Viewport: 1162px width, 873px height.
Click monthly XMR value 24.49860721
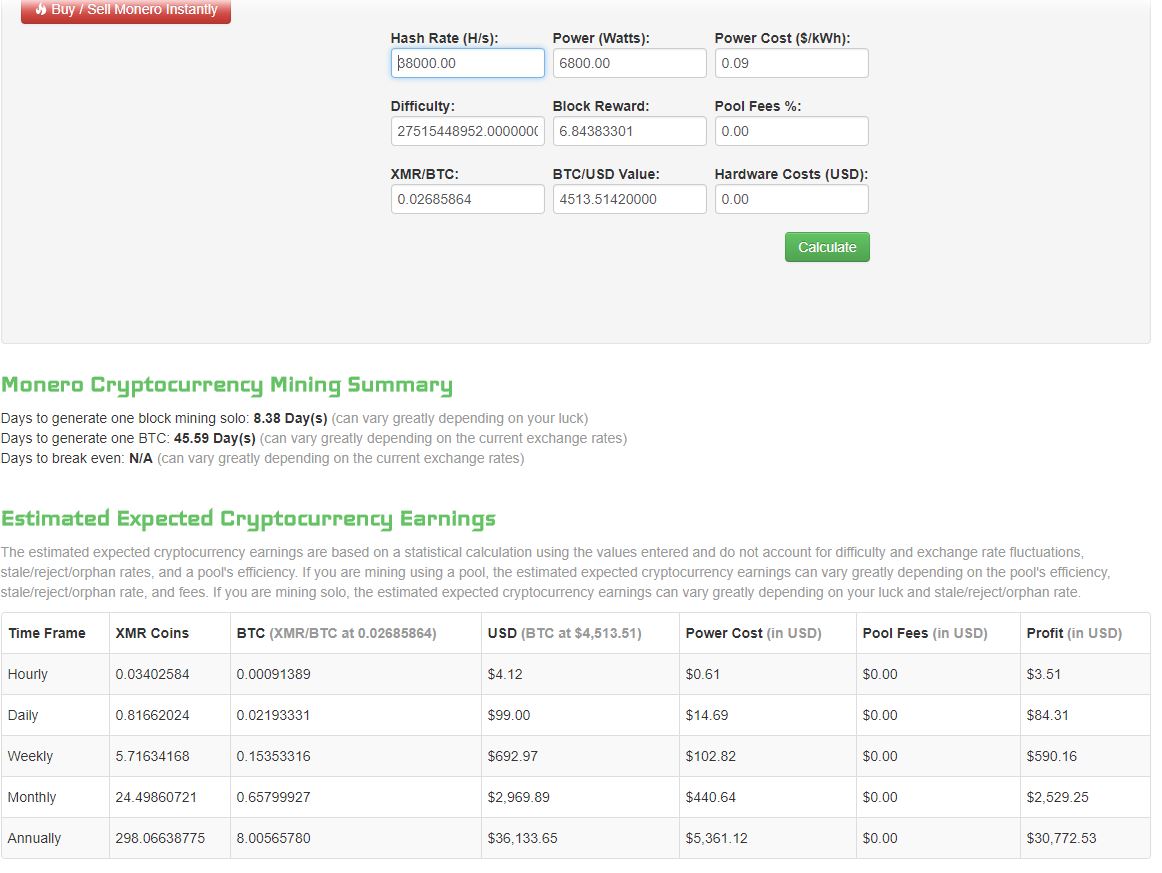(x=156, y=797)
